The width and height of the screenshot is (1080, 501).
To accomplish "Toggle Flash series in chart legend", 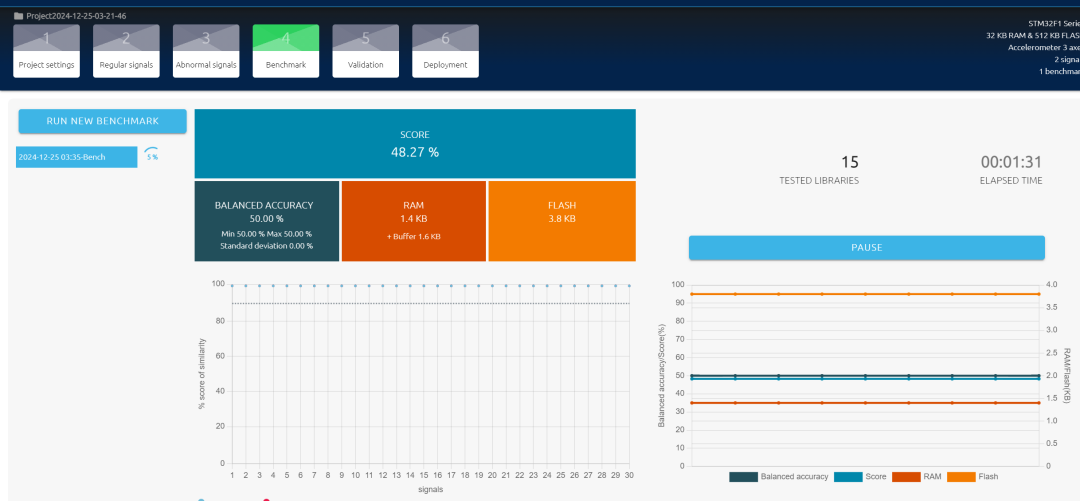I will pos(961,477).
